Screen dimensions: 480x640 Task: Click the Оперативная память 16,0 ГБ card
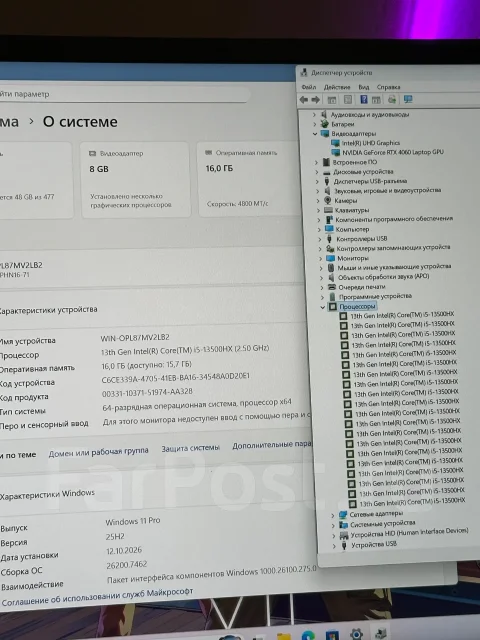tap(249, 179)
